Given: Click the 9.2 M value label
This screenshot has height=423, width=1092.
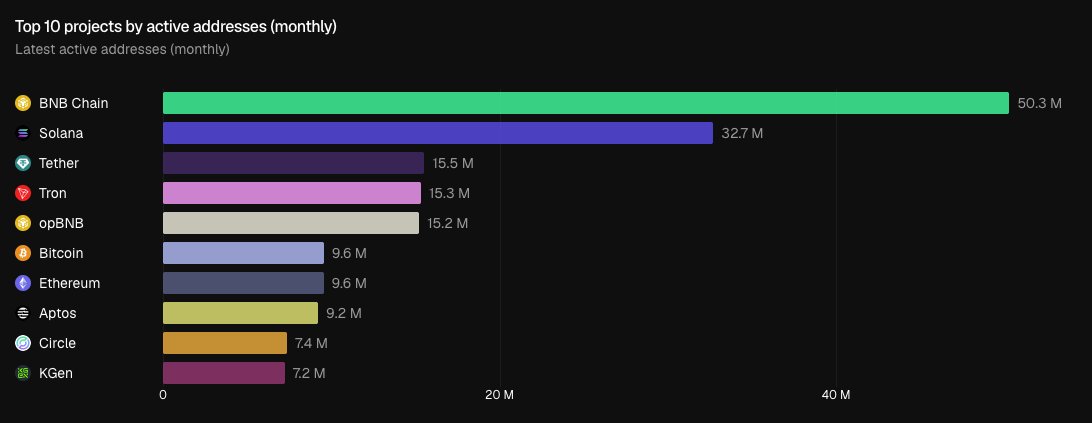Looking at the screenshot, I should (344, 313).
